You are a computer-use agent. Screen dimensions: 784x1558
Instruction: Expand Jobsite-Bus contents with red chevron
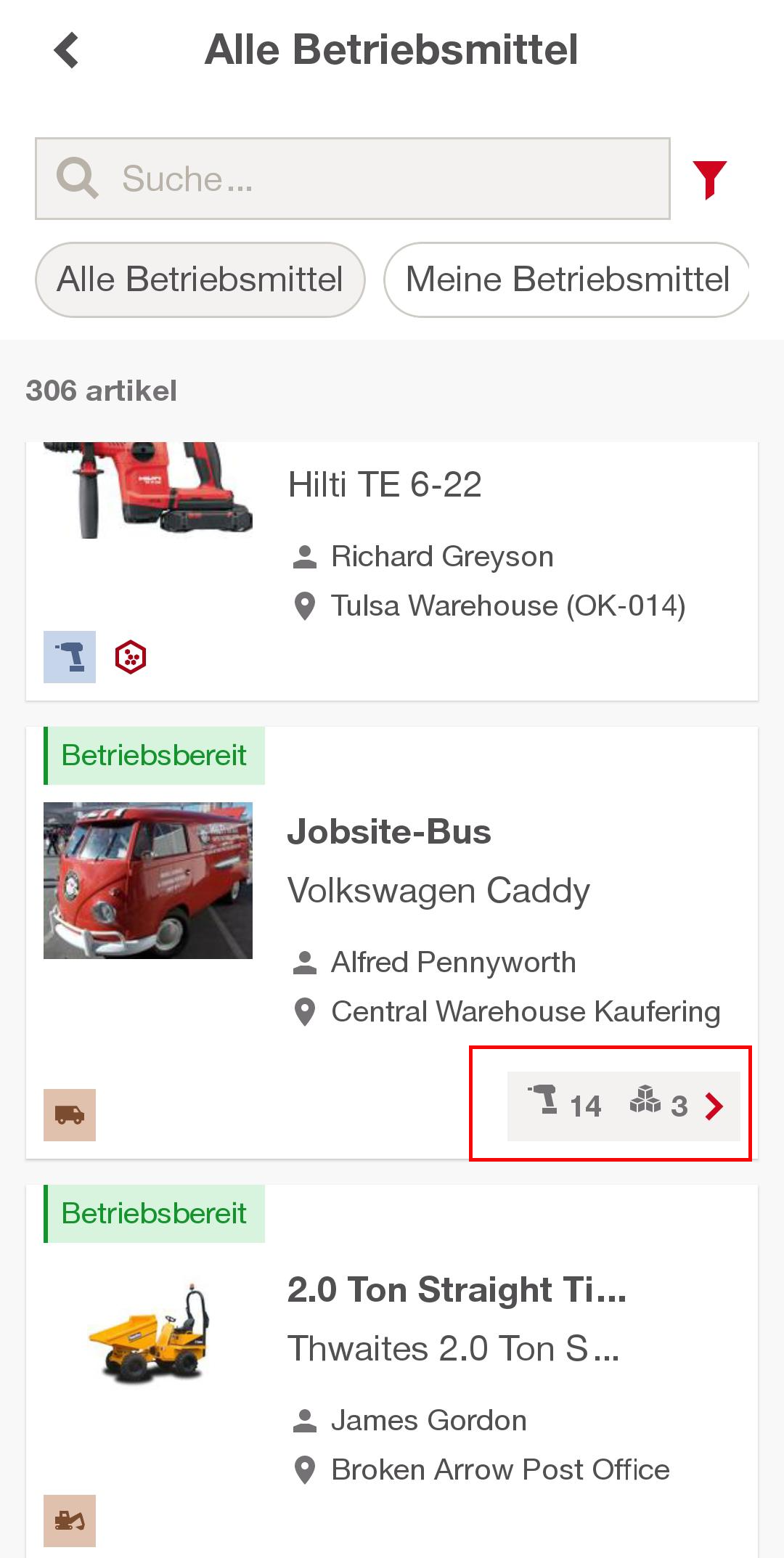point(714,1106)
